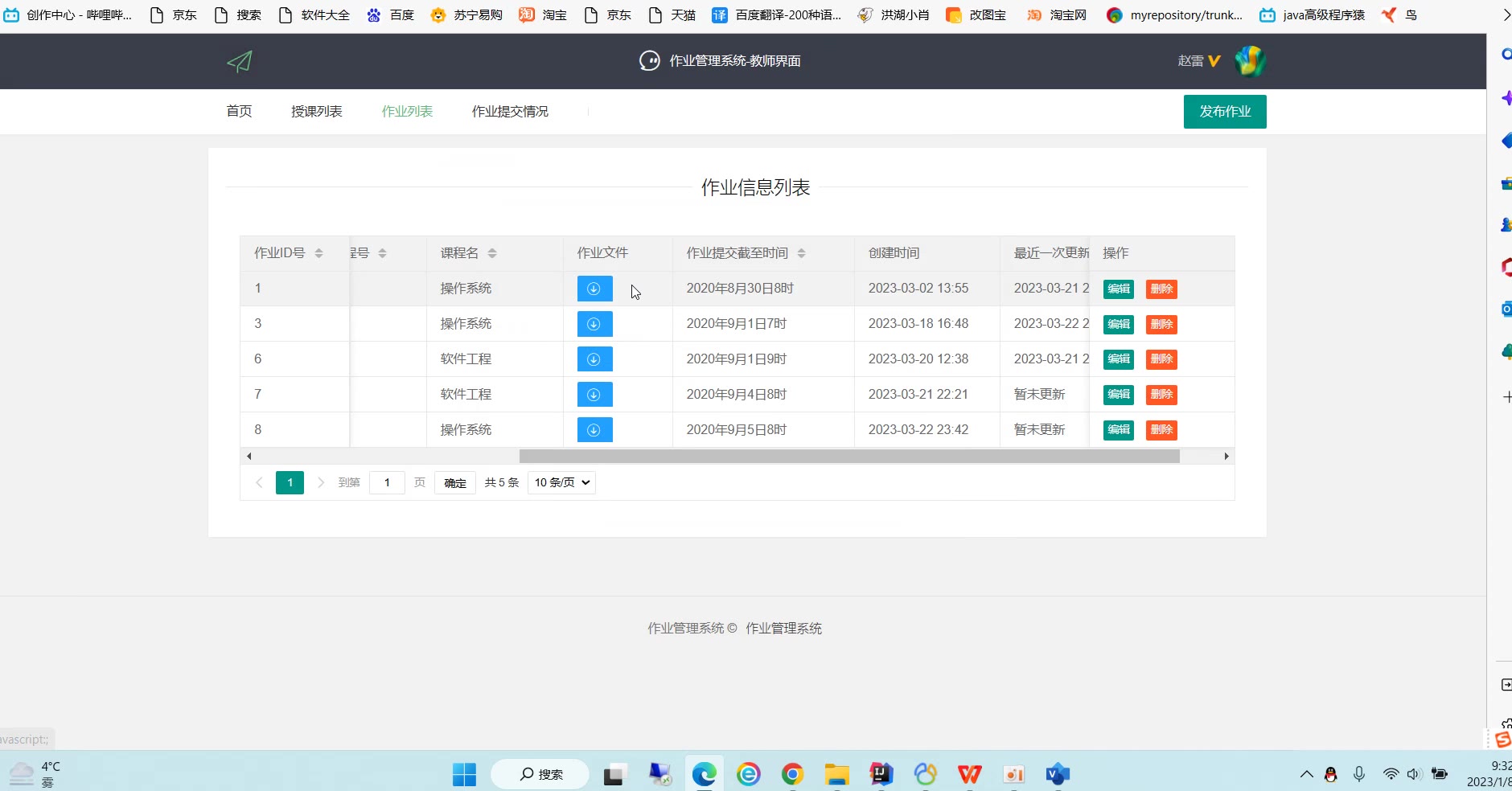Click 编辑 for assignment ID 3

pyautogui.click(x=1118, y=324)
